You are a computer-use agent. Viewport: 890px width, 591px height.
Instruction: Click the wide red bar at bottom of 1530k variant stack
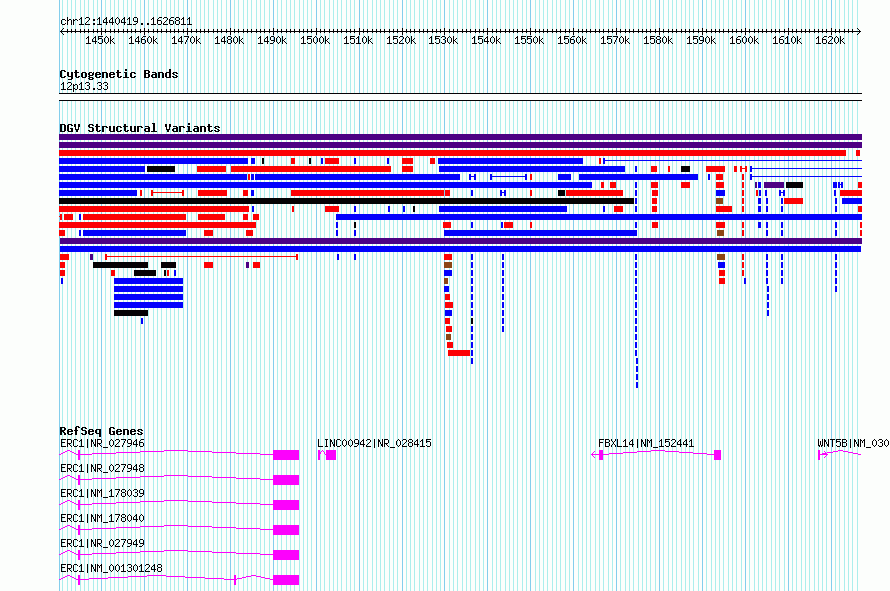click(459, 353)
